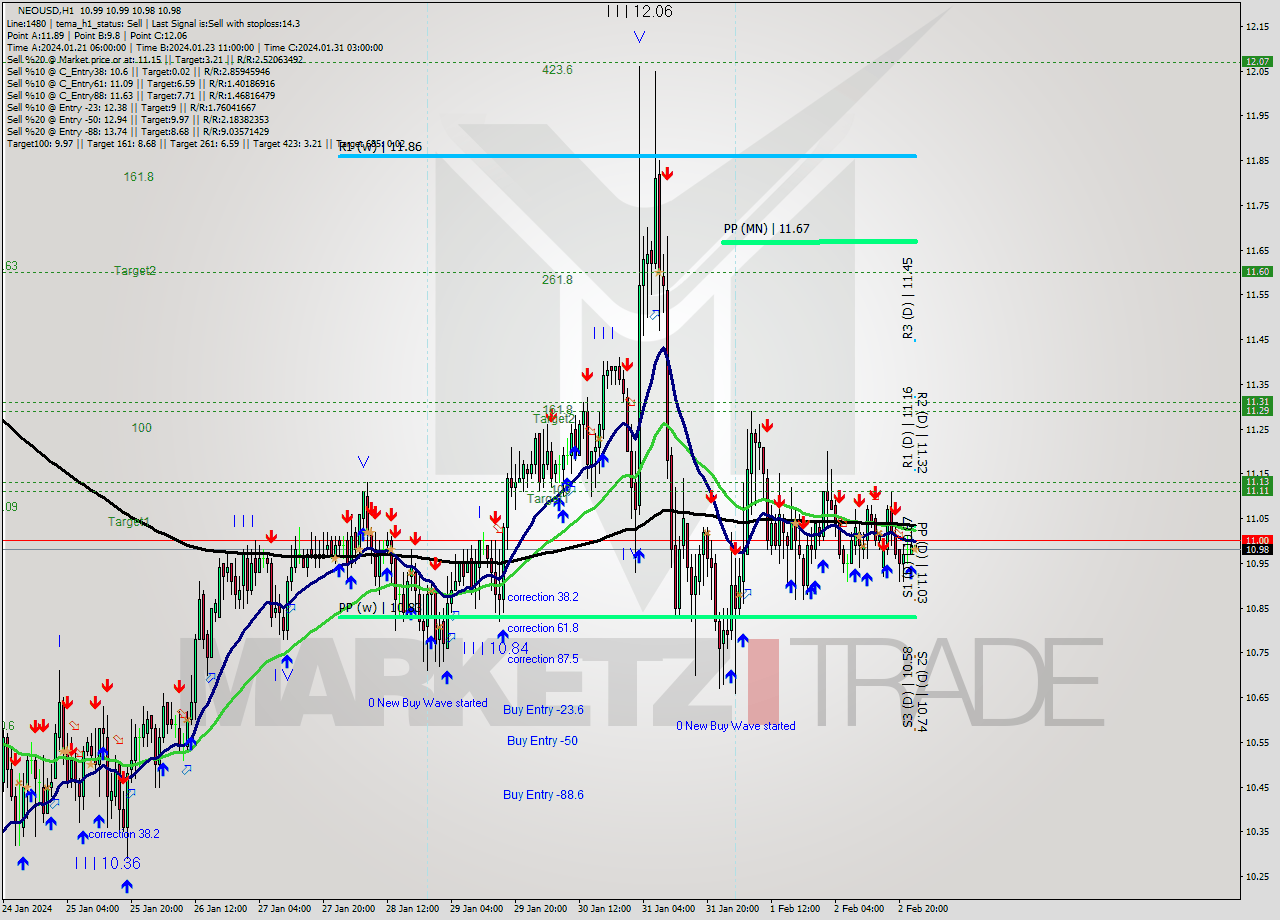Click the 'Target100: 9.97' targets line
Viewport: 1280px width, 920px height.
pos(204,144)
